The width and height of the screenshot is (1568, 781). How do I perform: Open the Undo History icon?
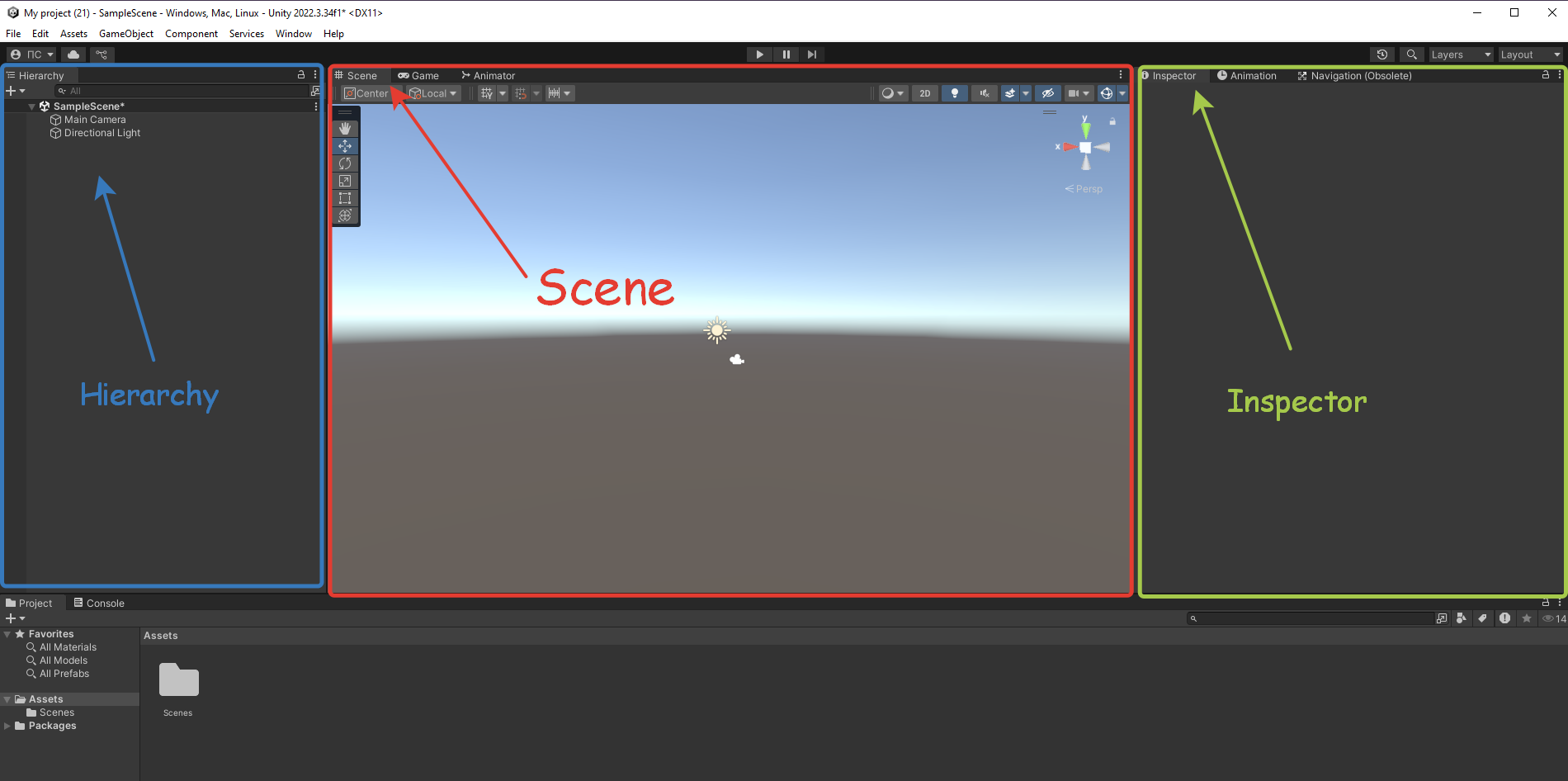pyautogui.click(x=1382, y=54)
